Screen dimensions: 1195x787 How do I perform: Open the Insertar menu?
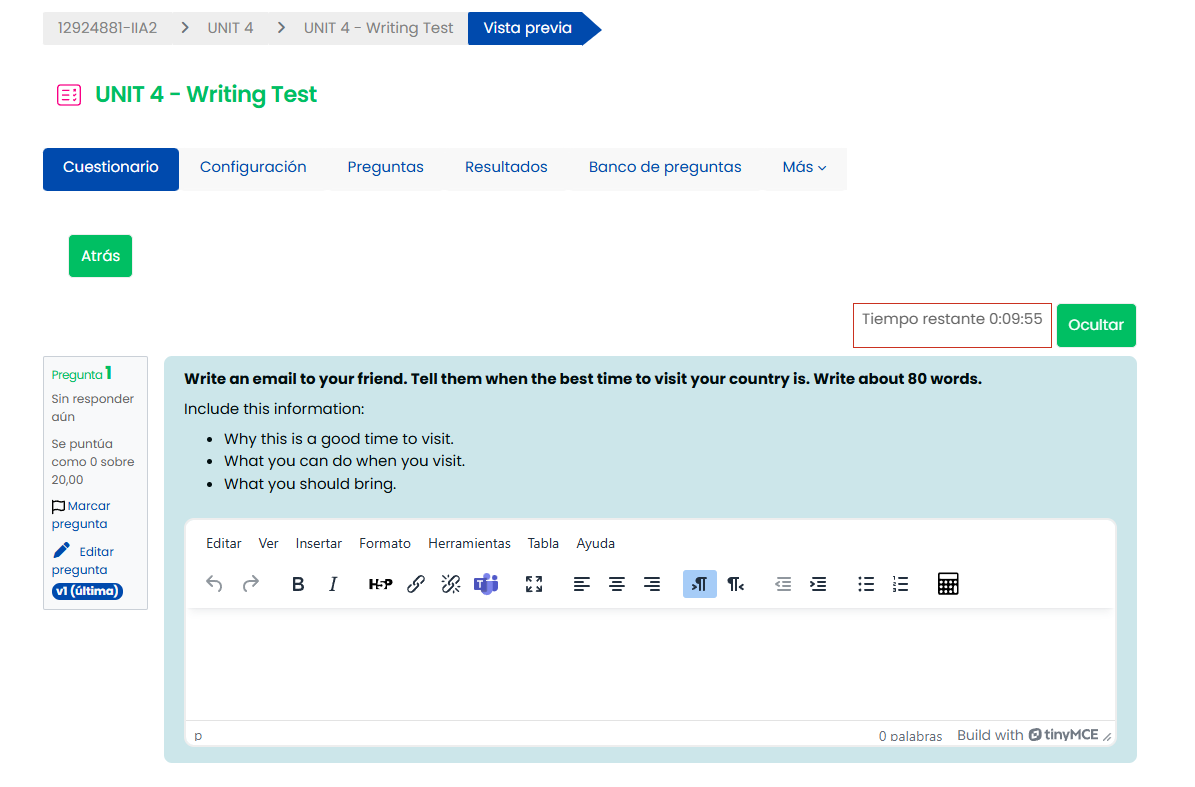pyautogui.click(x=319, y=543)
